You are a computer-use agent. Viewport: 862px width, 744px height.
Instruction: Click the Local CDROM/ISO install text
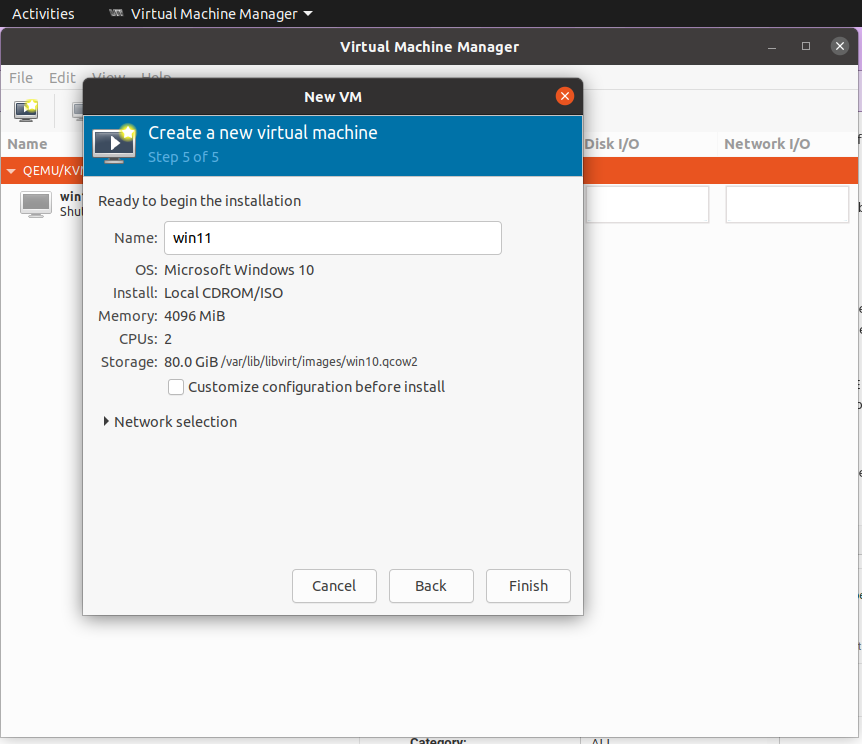(224, 293)
